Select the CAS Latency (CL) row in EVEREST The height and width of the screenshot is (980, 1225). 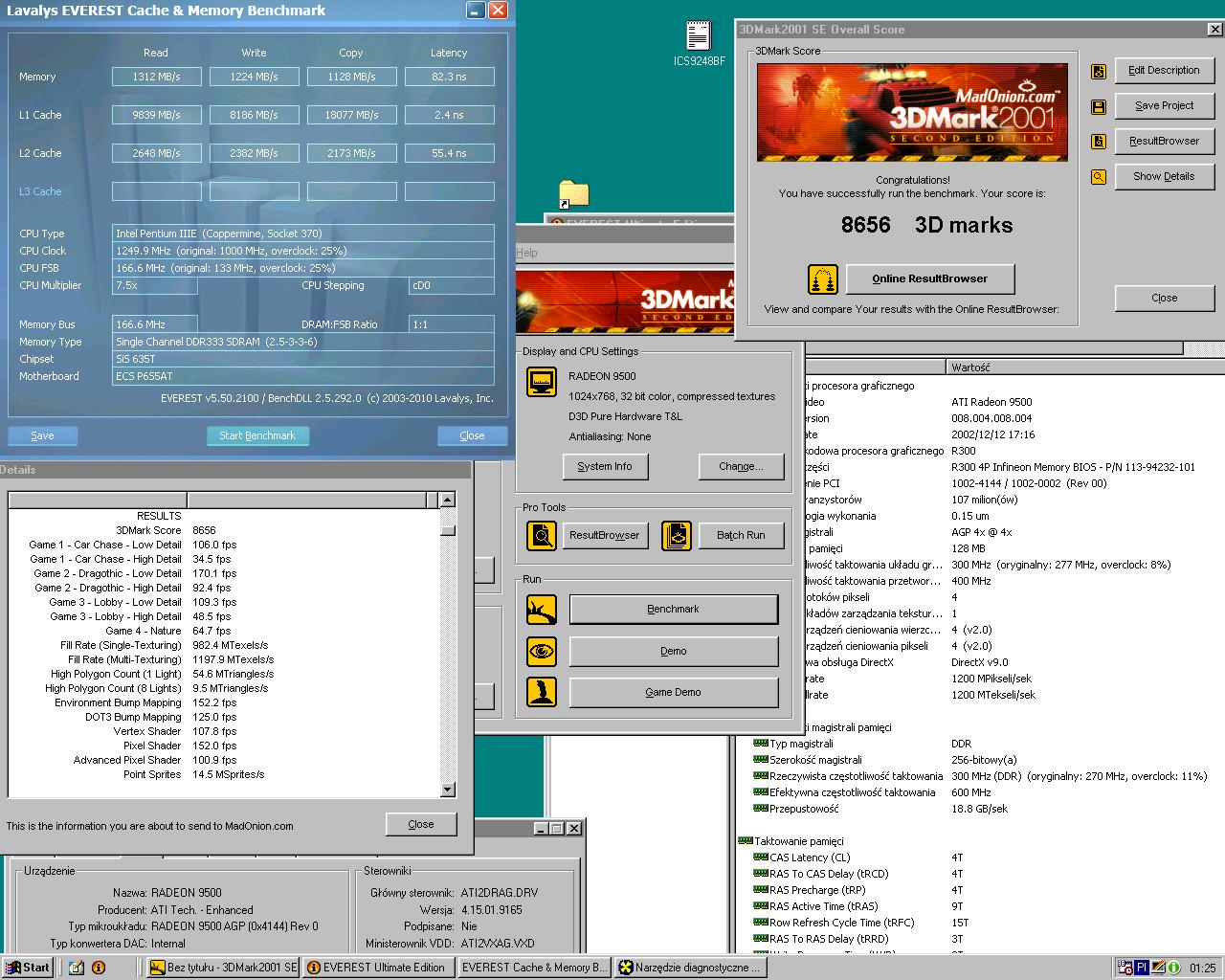point(981,858)
